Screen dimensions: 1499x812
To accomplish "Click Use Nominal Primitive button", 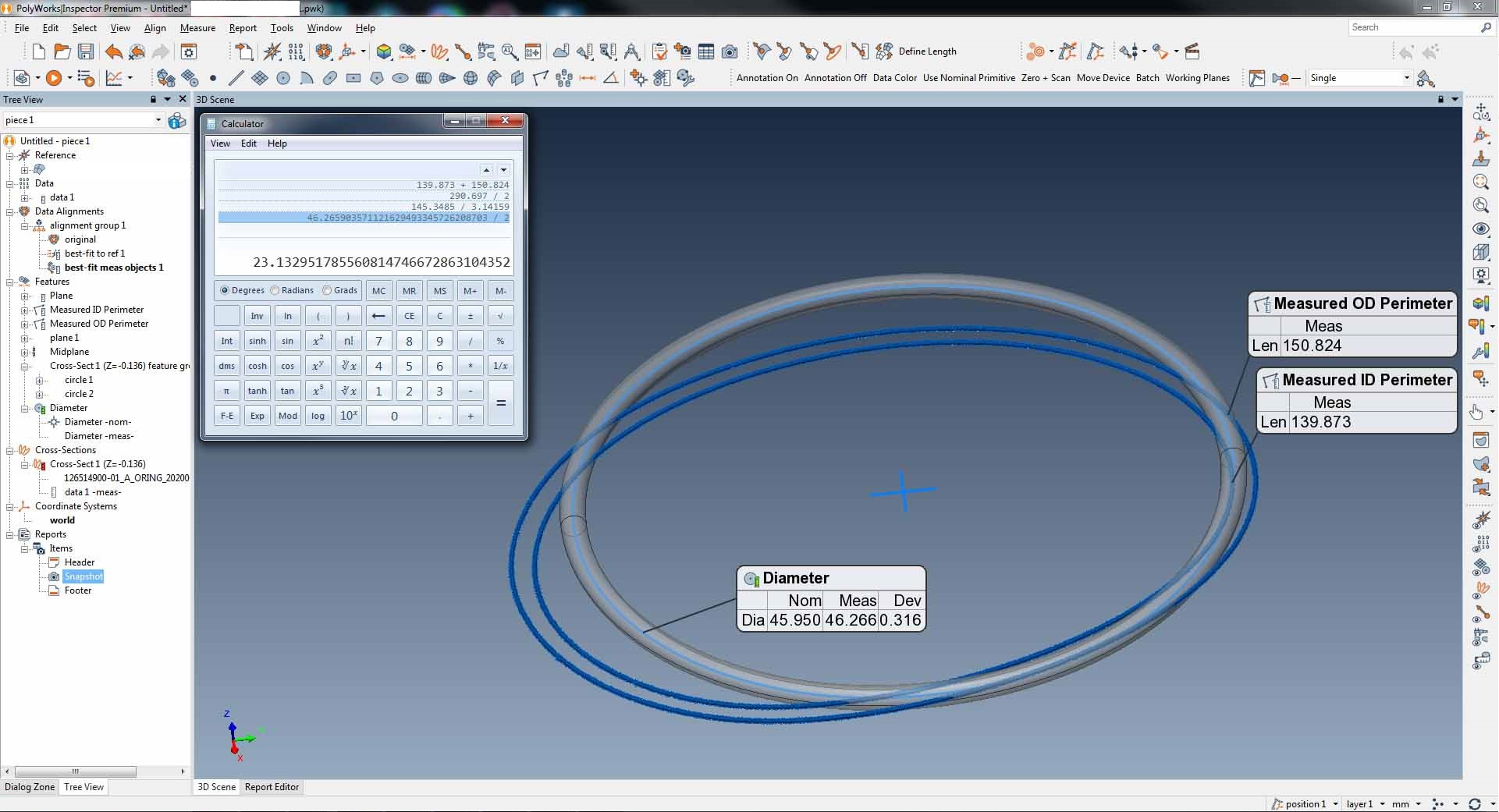I will [x=969, y=78].
